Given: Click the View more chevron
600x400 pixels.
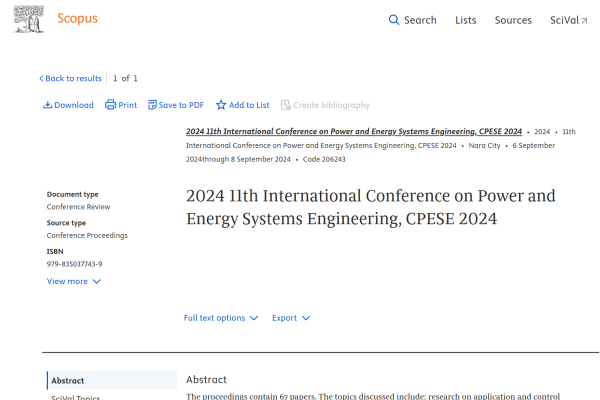Looking at the screenshot, I should pyautogui.click(x=97, y=281).
